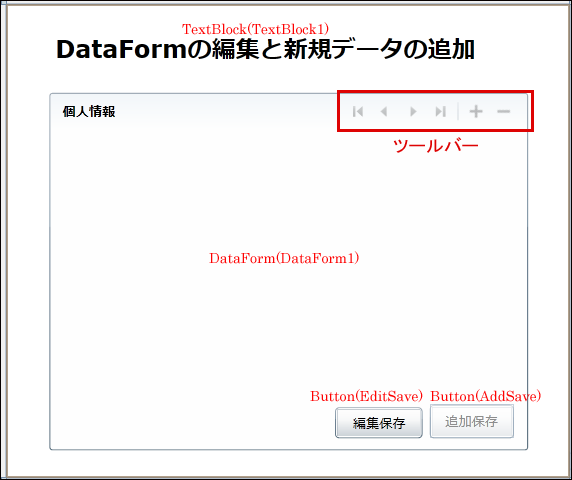The height and width of the screenshot is (480, 572).
Task: Click the Button(AddSave) annotation label
Action: coord(486,396)
